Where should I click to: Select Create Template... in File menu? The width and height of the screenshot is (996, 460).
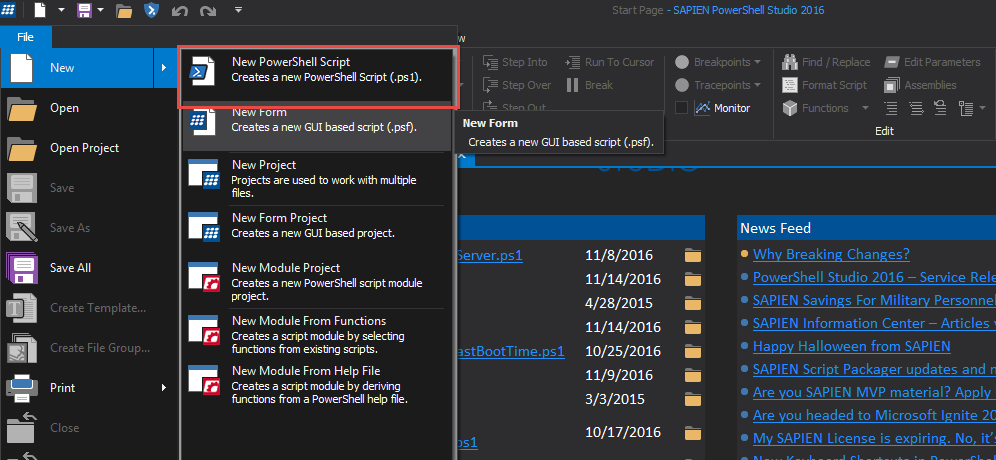pyautogui.click(x=88, y=308)
